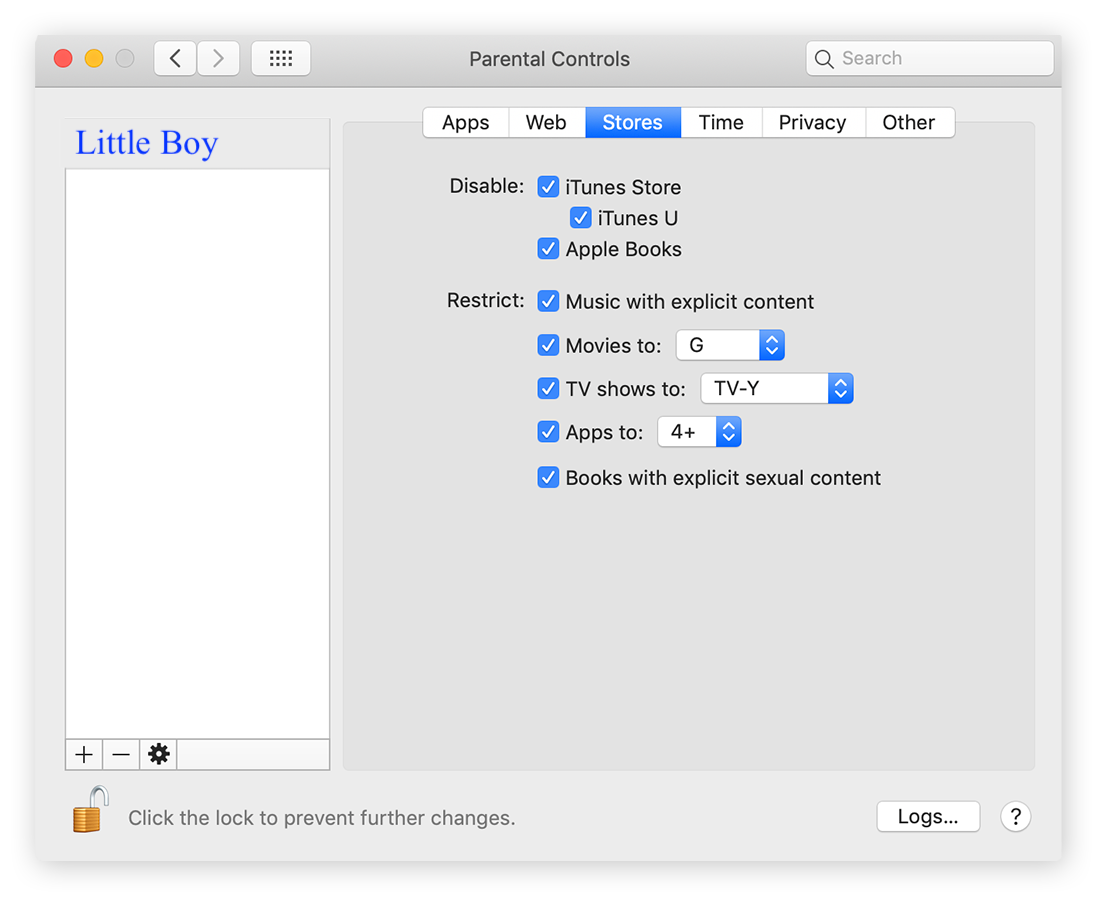
Task: Remove user with the minus button
Action: pos(121,755)
